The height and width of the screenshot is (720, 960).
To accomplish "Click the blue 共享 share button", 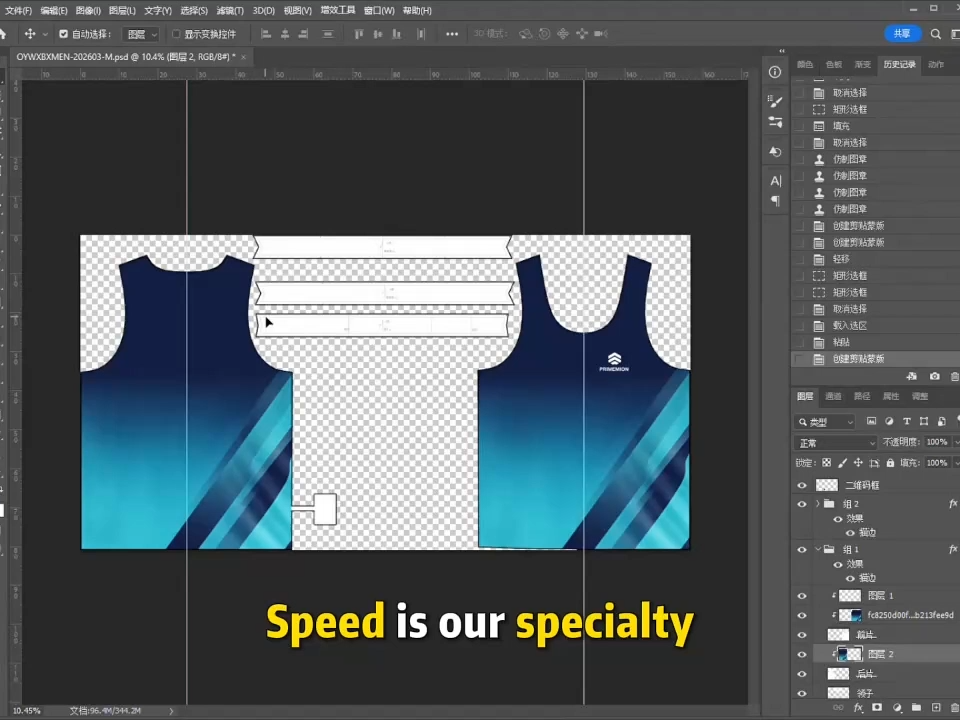I will click(902, 33).
